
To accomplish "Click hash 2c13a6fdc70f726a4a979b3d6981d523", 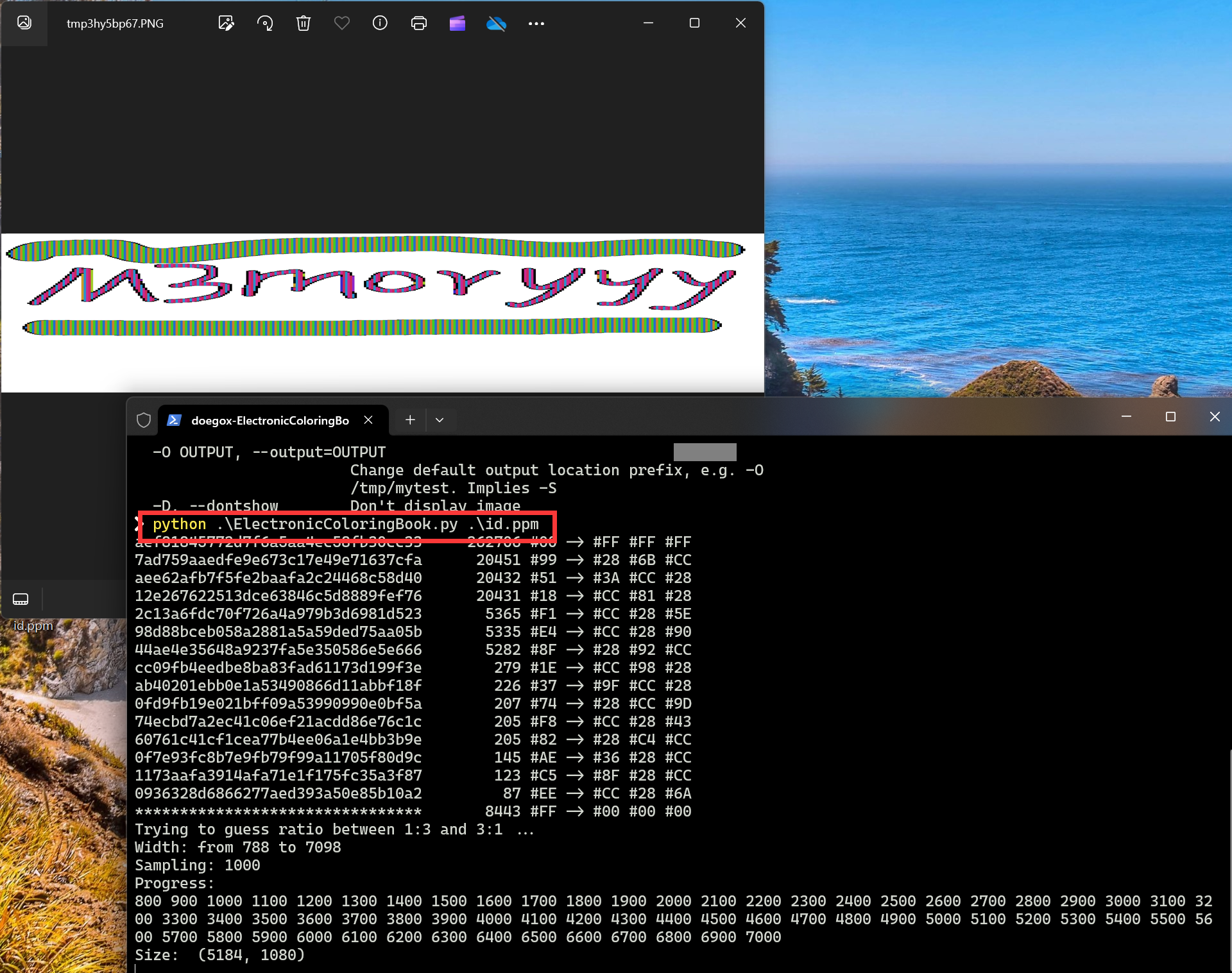I will 278,614.
